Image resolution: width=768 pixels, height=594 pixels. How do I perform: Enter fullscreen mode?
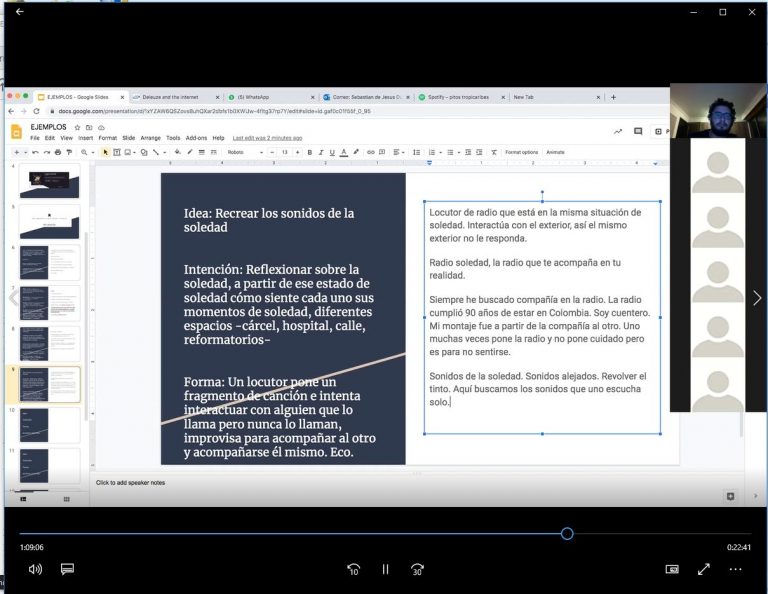tap(704, 569)
